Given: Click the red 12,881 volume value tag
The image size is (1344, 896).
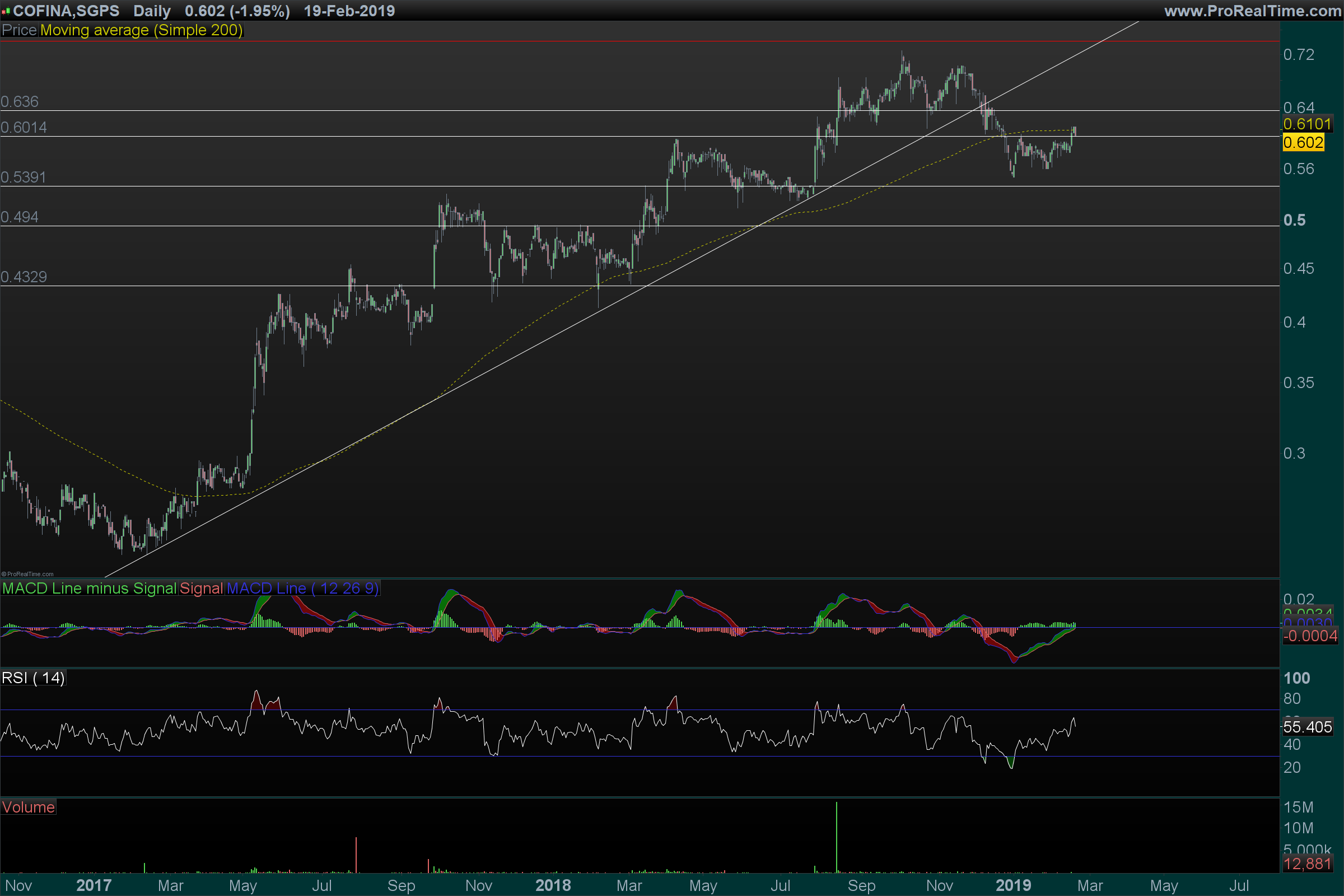Looking at the screenshot, I should pyautogui.click(x=1308, y=864).
